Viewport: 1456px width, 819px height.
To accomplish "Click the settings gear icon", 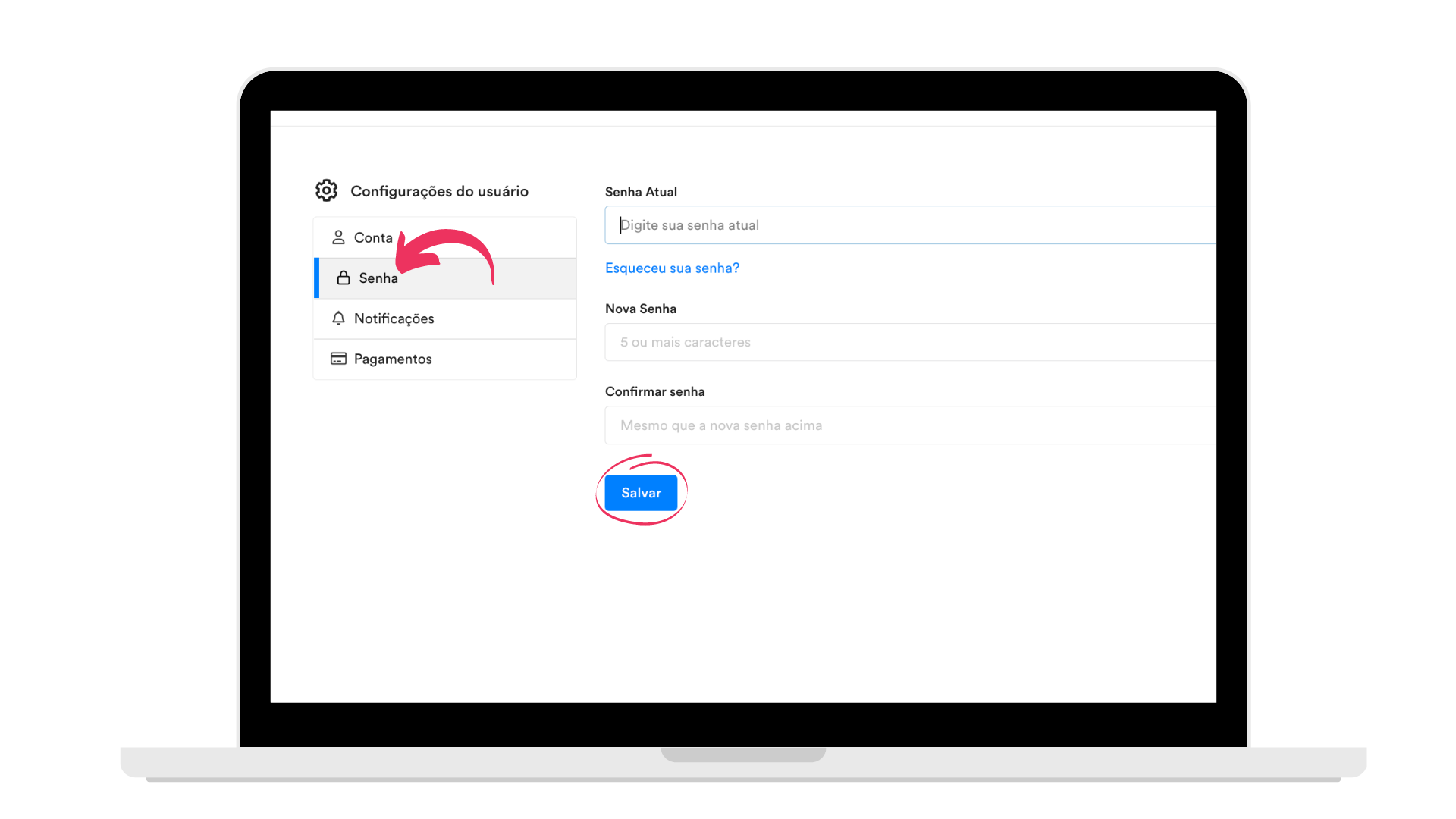I will pos(326,190).
